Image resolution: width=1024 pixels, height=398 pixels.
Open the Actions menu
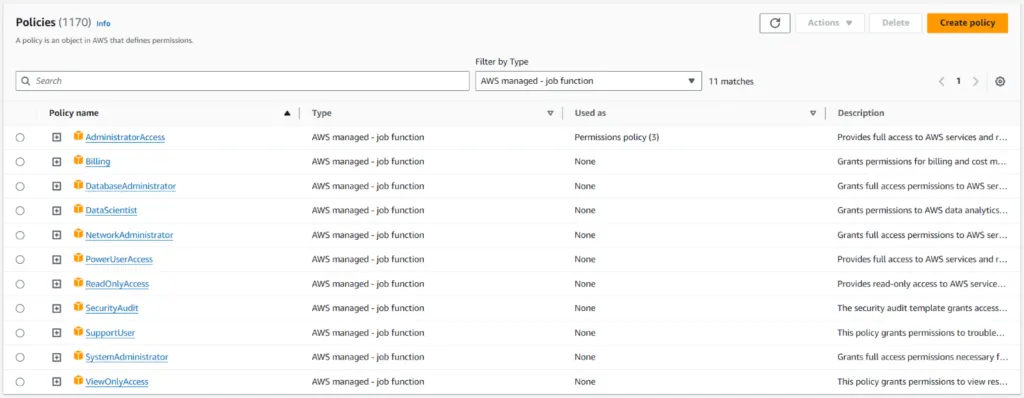point(830,23)
